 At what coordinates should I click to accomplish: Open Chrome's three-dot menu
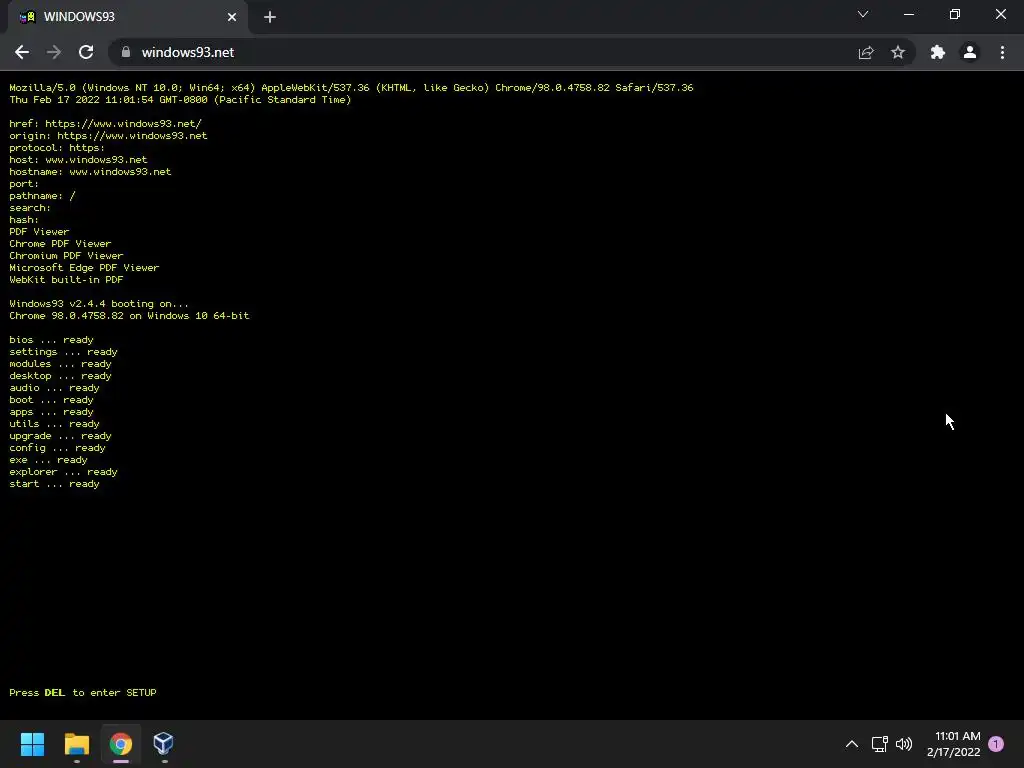1002,52
